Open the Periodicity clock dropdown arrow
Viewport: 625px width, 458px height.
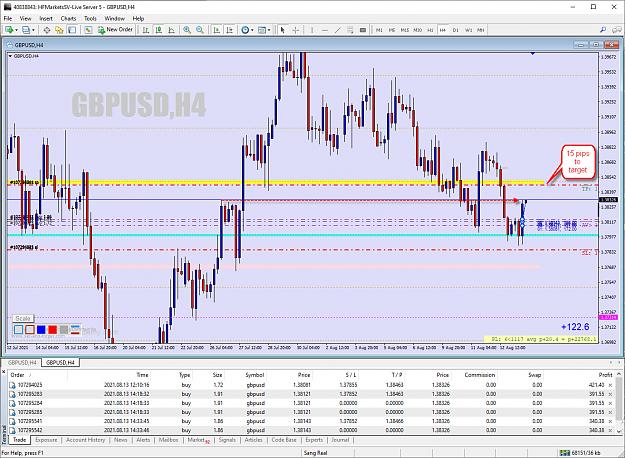pyautogui.click(x=252, y=30)
